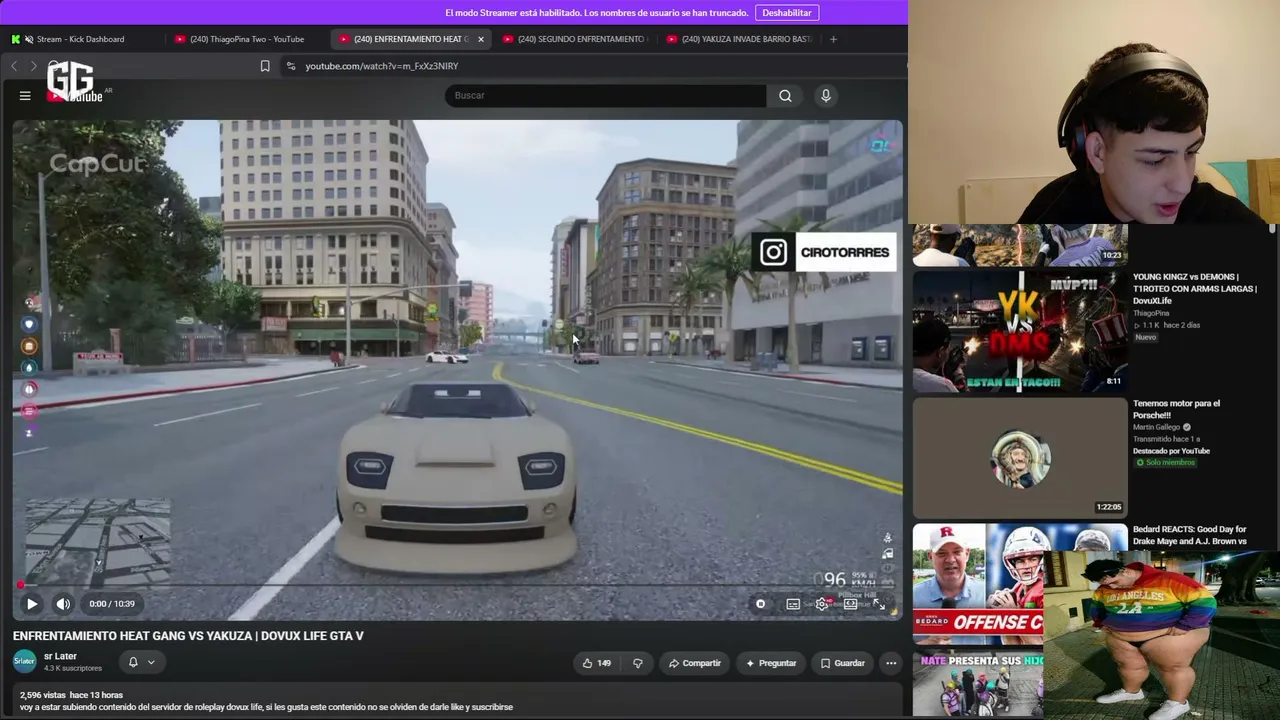The height and width of the screenshot is (720, 1280).
Task: Toggle the channel notification bell
Action: tap(133, 662)
